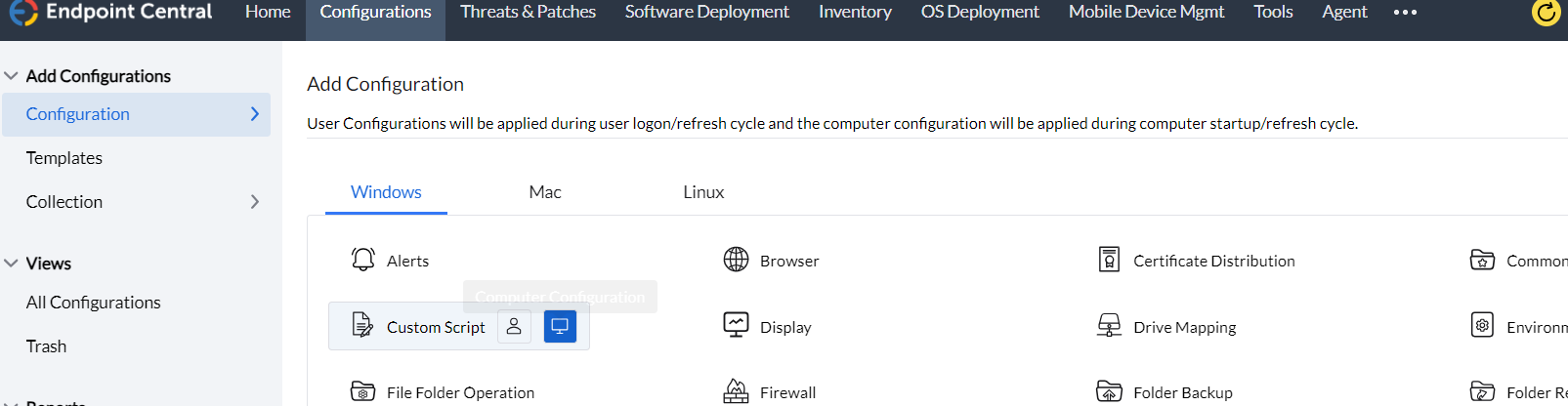Open the Templates sidebar link
This screenshot has width=1568, height=406.
point(64,158)
